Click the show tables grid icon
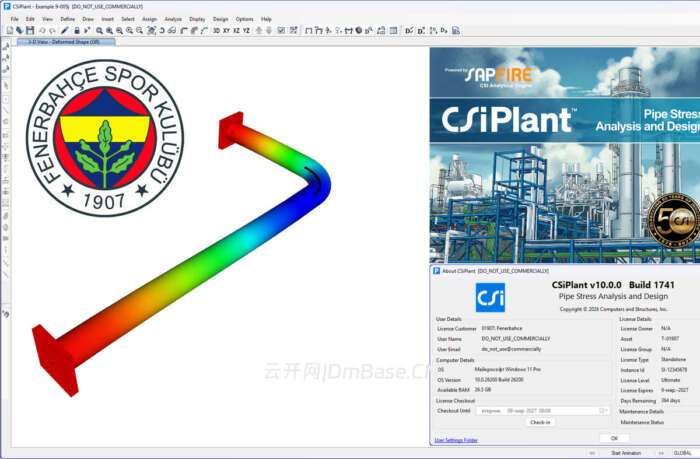 tap(393, 30)
